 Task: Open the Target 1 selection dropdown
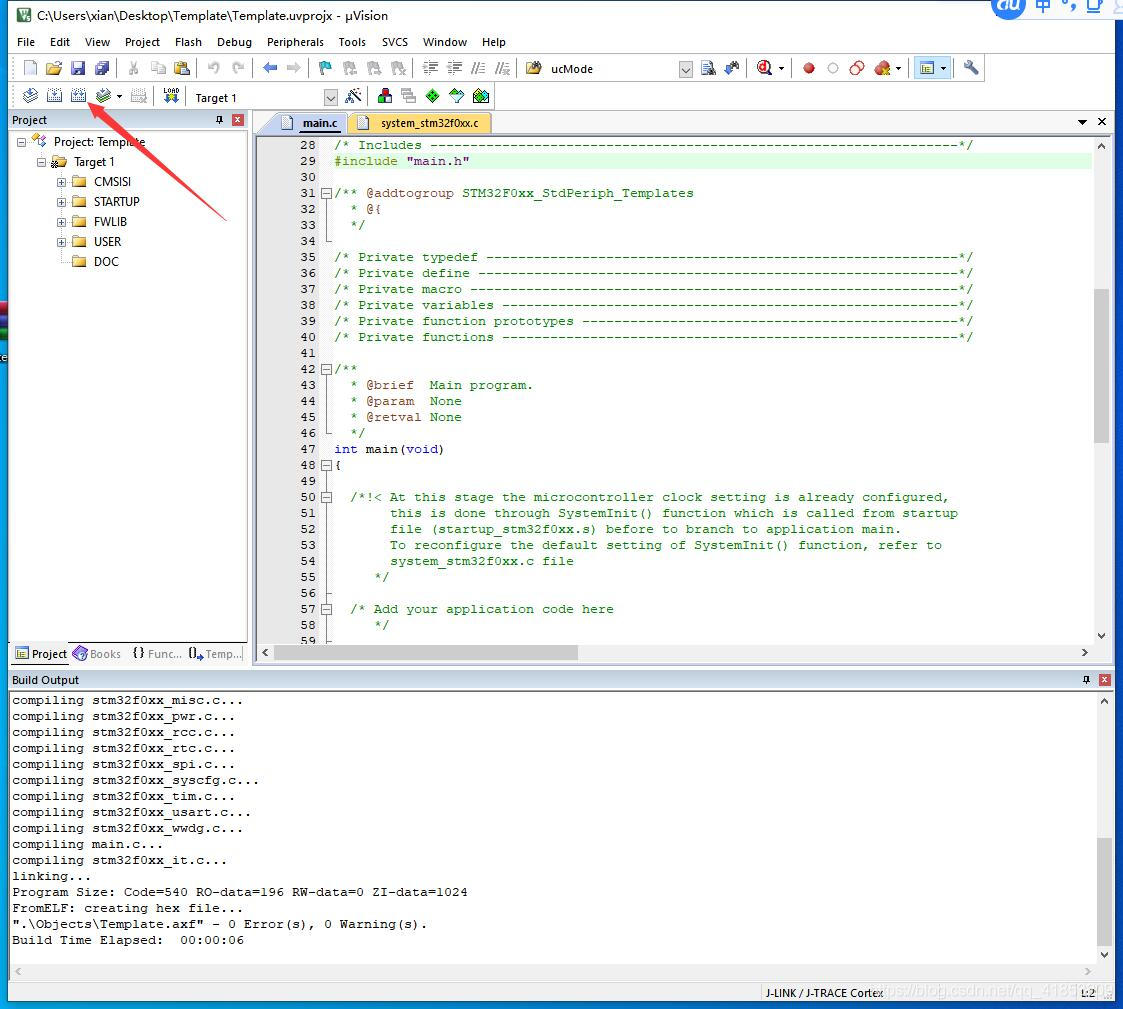tap(330, 97)
